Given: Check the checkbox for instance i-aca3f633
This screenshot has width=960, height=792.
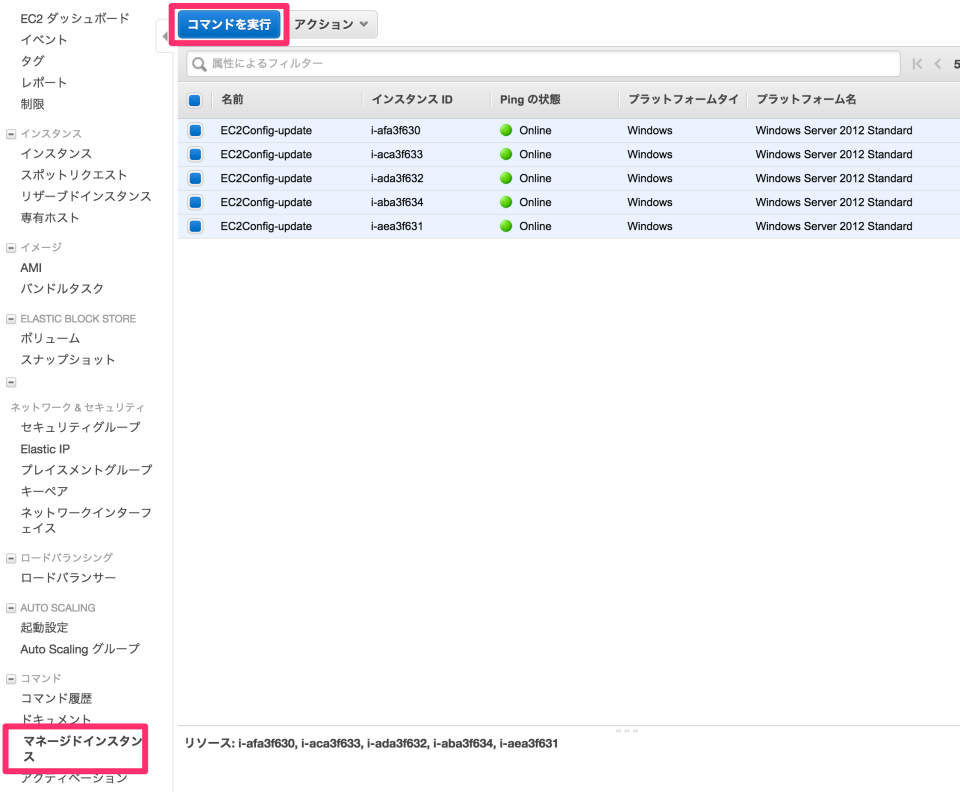Looking at the screenshot, I should pos(193,154).
